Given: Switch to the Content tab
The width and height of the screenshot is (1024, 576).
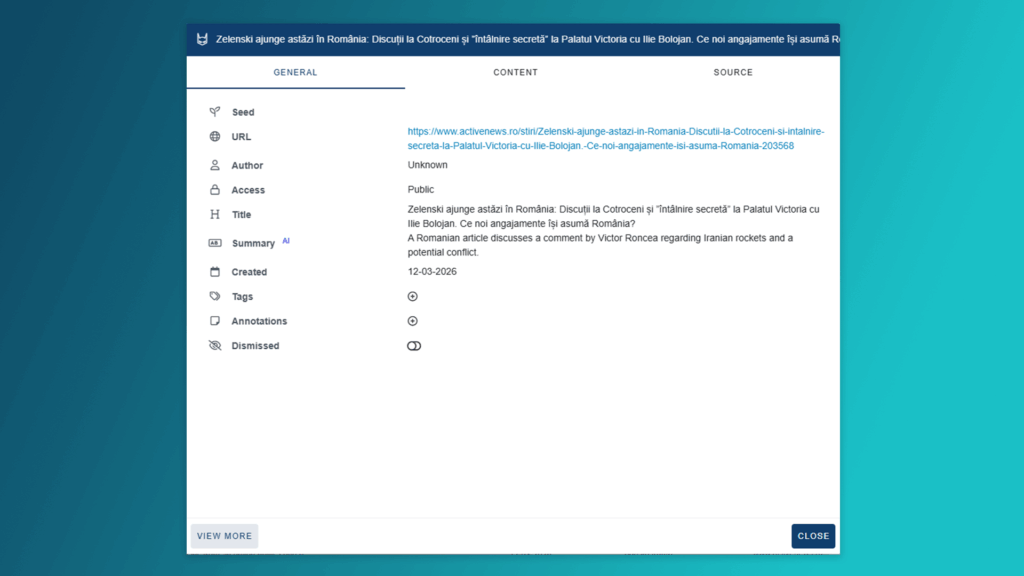Looking at the screenshot, I should click(515, 73).
